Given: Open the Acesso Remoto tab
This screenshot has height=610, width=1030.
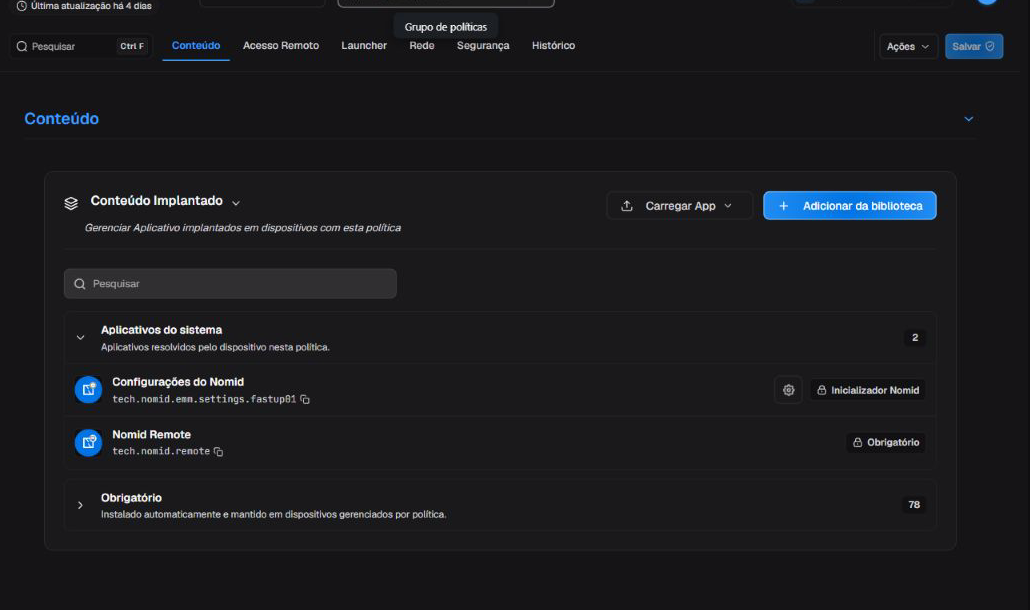Looking at the screenshot, I should (280, 45).
